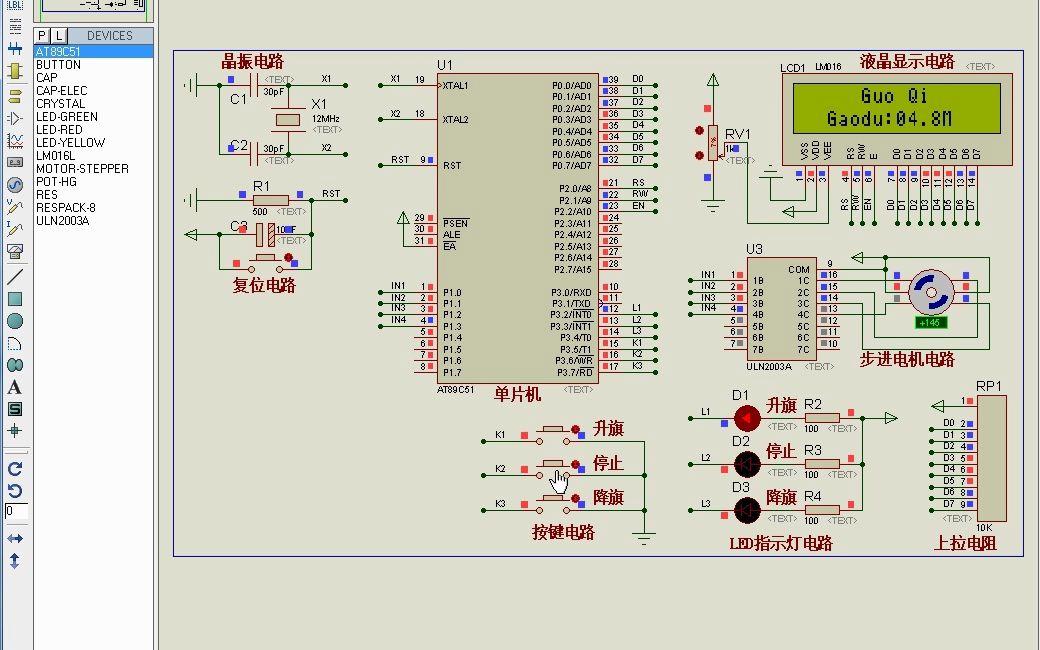
Task: Choose the bus drawing tool
Action: pos(15,49)
